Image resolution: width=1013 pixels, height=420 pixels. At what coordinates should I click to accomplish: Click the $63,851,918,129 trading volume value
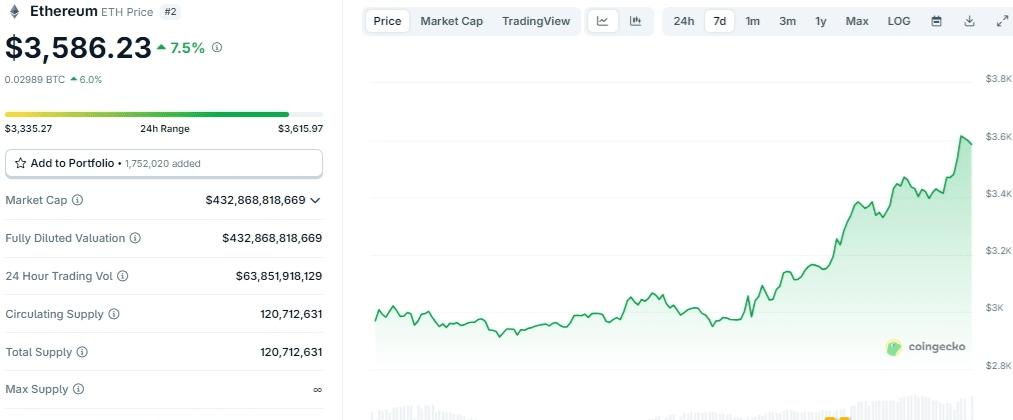[x=279, y=277]
